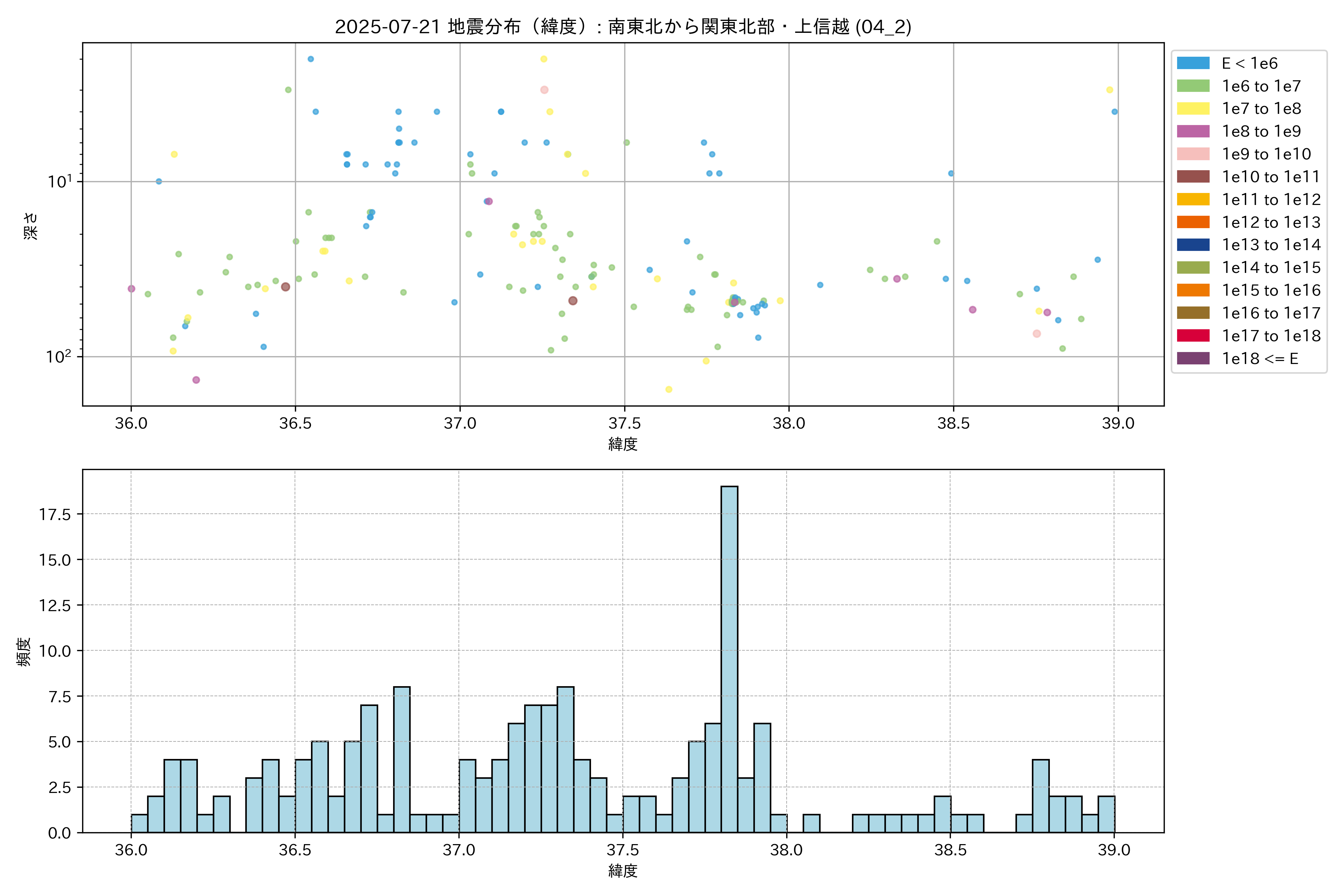Viewport: 1344px width, 896px height.
Task: Click the blue E < 1e6 legend swatch
Action: (x=1193, y=63)
